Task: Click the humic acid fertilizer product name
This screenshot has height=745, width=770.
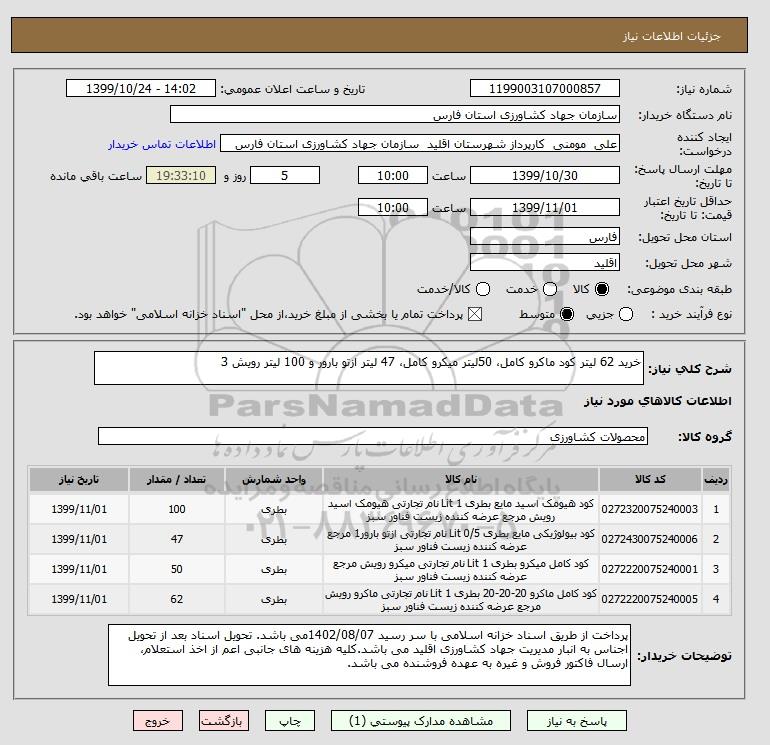Action: tap(461, 510)
